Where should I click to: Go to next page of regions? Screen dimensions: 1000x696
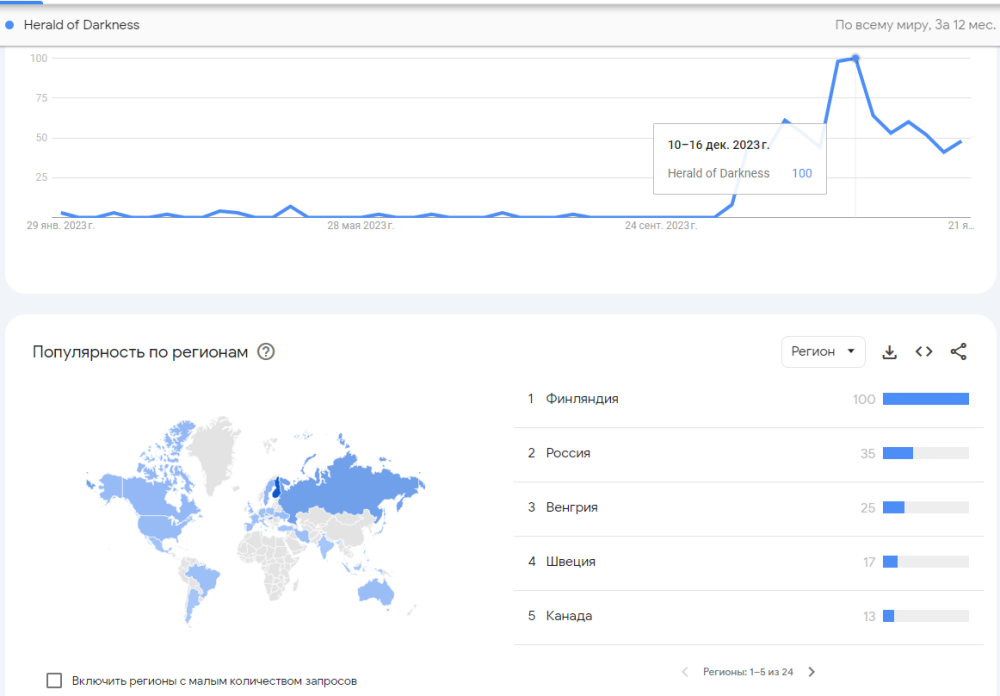coord(812,672)
